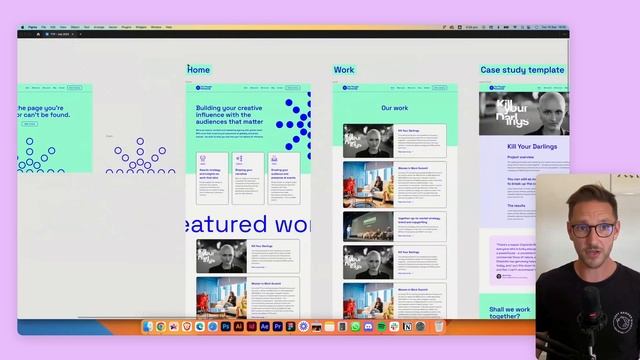
Task: Open WhatsApp from the dock
Action: 356,327
